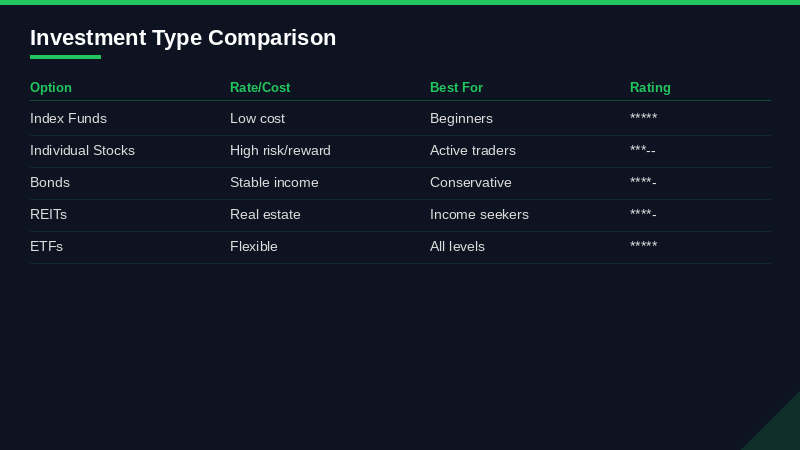Select the 'ETFs' option cell
Viewport: 800px width, 450px height.
click(x=46, y=247)
